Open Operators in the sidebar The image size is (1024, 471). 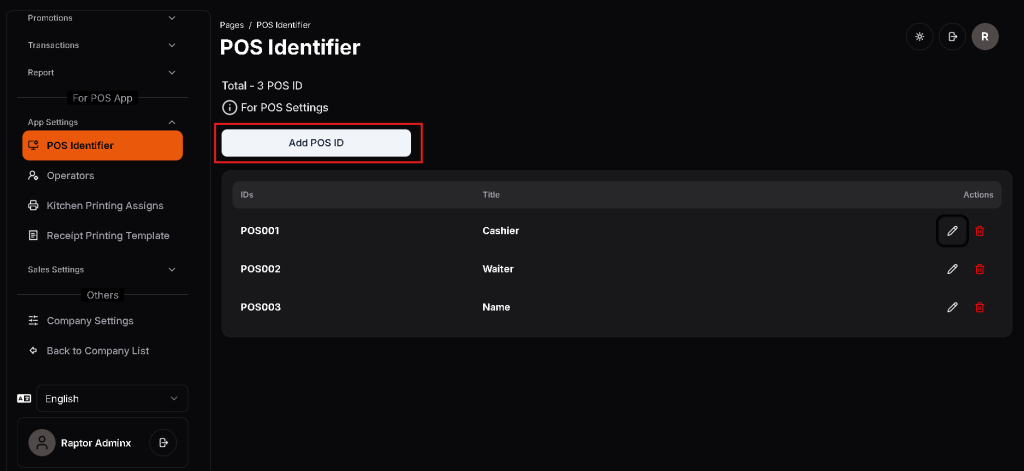[x=70, y=176]
